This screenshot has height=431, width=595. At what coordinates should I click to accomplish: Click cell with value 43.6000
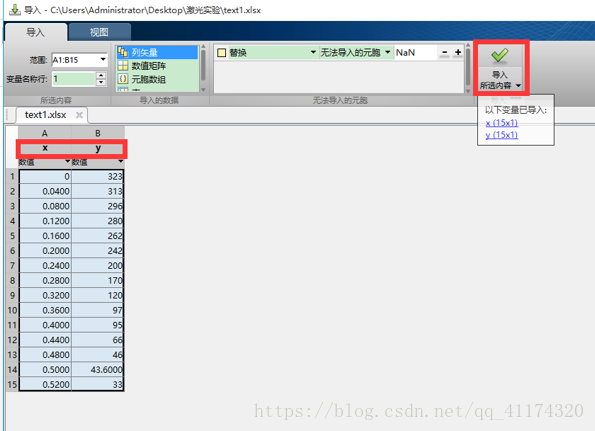point(98,370)
